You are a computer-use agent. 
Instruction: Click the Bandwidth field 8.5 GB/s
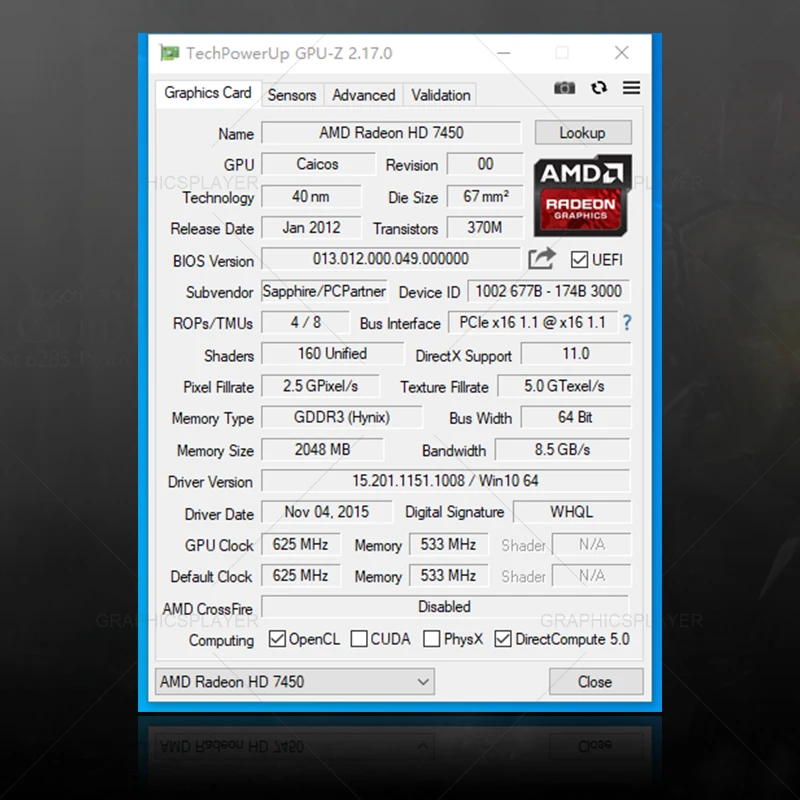tap(563, 449)
